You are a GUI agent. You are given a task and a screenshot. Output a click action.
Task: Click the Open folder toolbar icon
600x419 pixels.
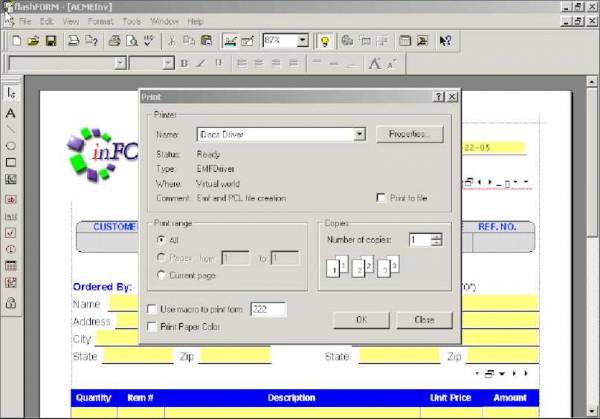point(33,41)
